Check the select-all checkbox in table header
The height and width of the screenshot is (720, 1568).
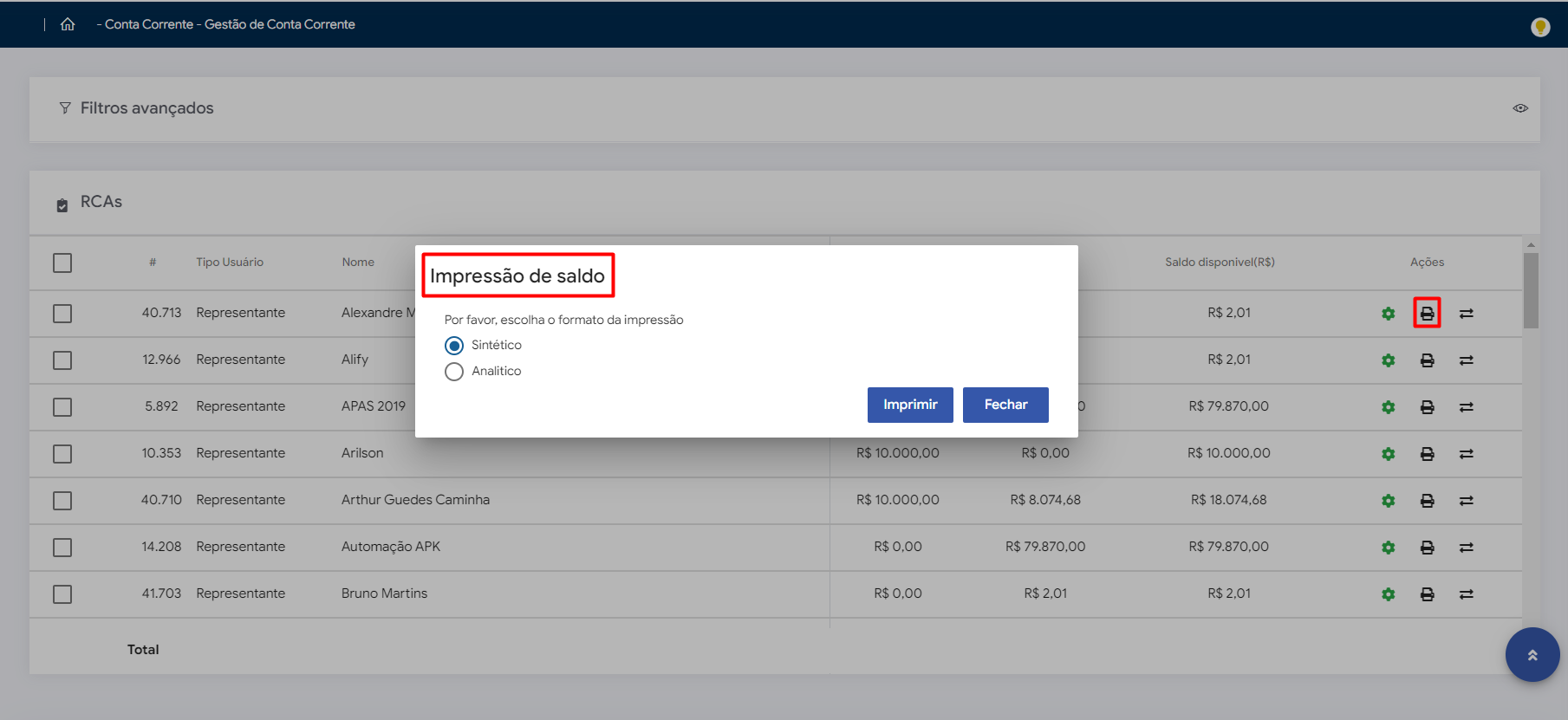point(62,263)
